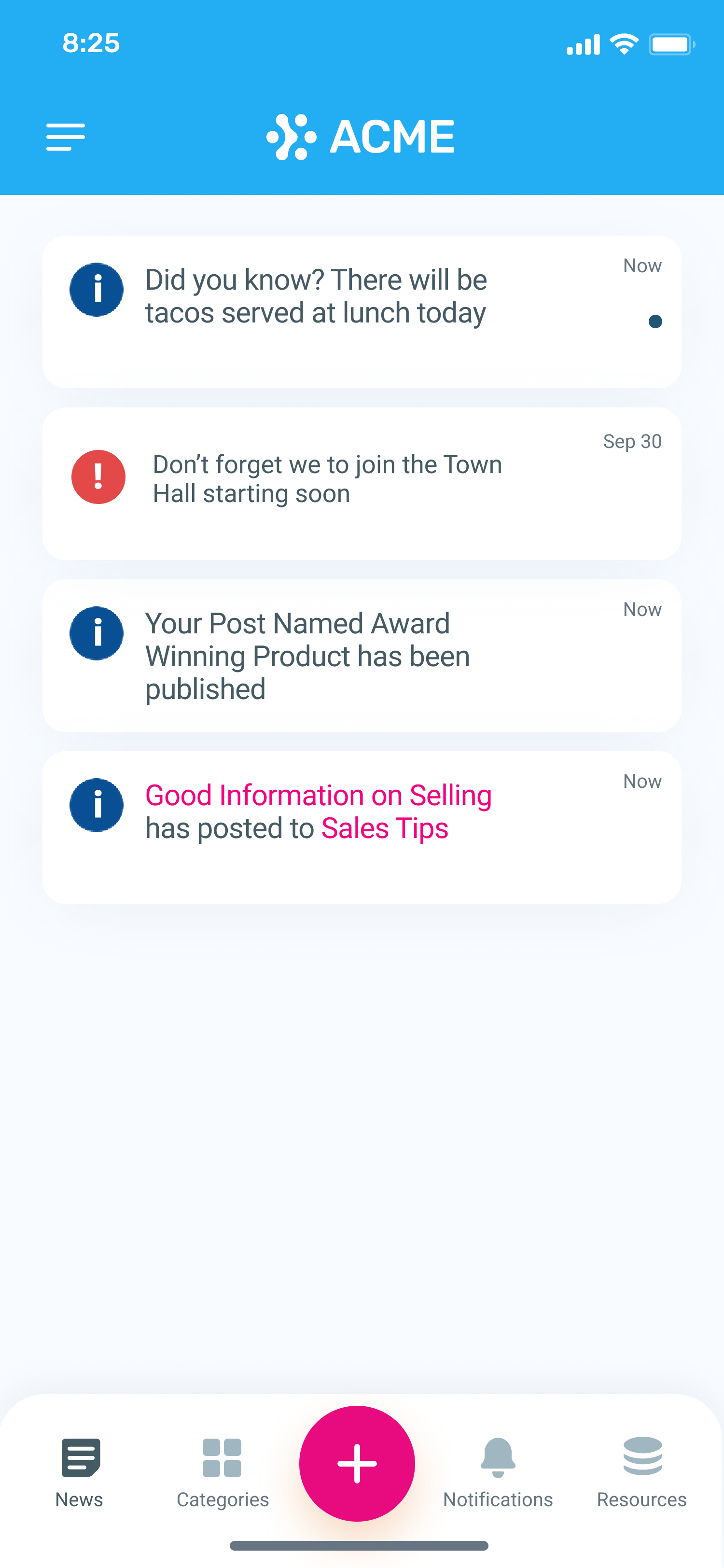The width and height of the screenshot is (724, 1568).
Task: Tap the unread dot on tacos notification
Action: point(655,322)
